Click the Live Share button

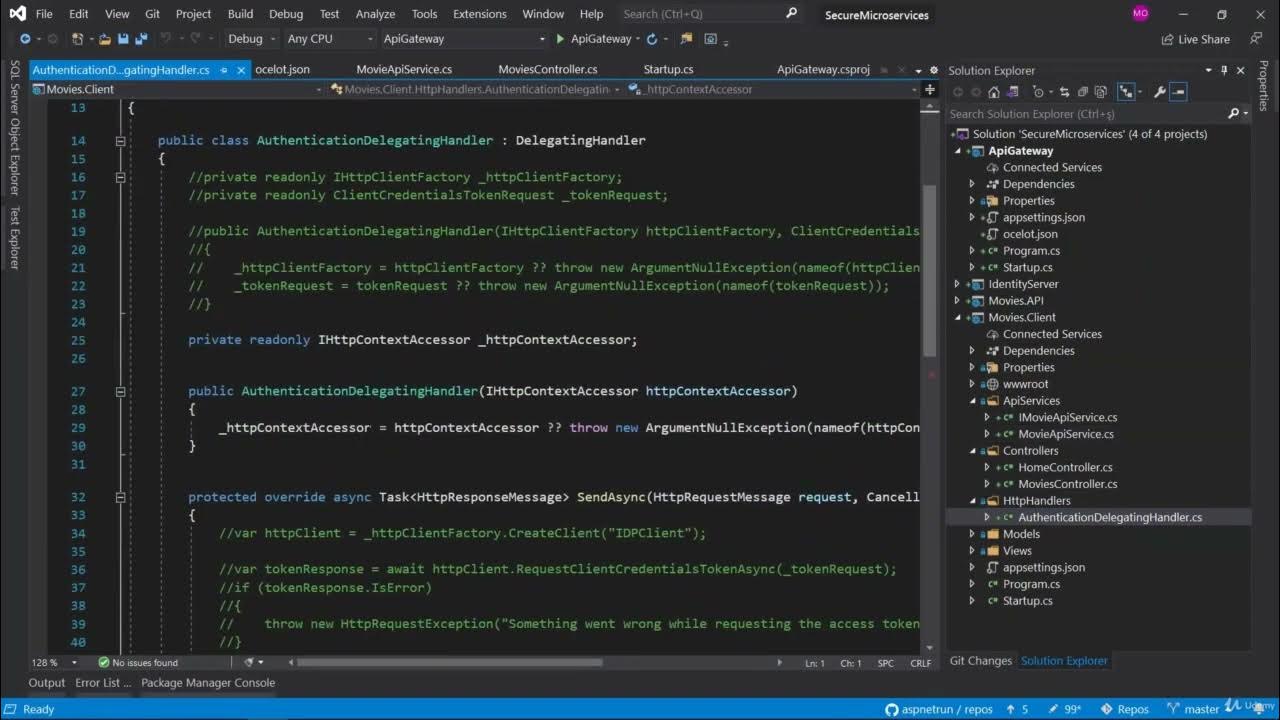[1196, 39]
